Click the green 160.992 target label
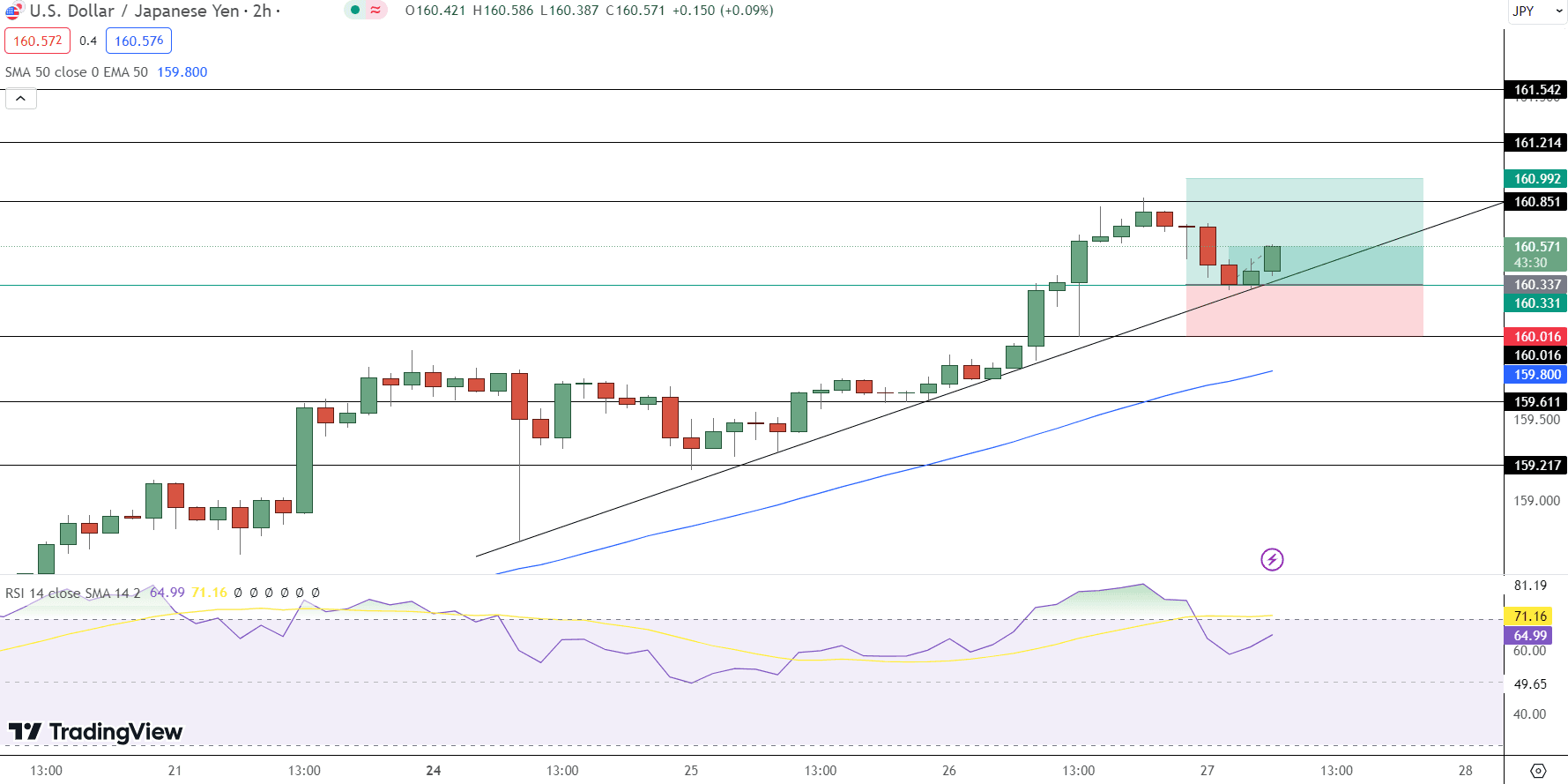The image size is (1568, 784). click(x=1535, y=179)
